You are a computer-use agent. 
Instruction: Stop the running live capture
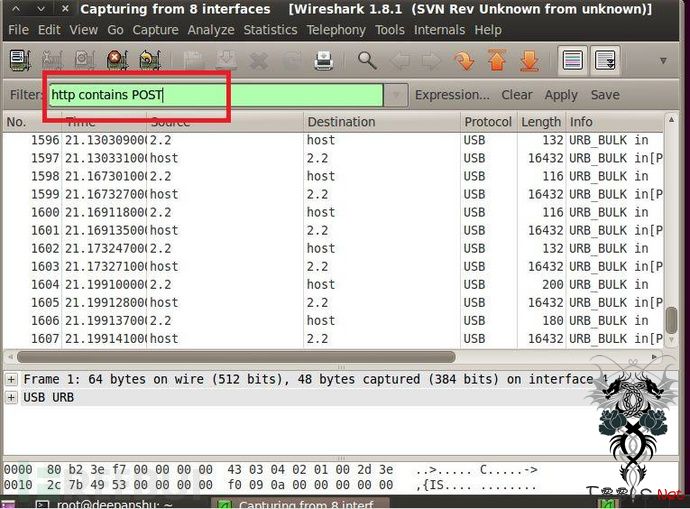(116, 61)
